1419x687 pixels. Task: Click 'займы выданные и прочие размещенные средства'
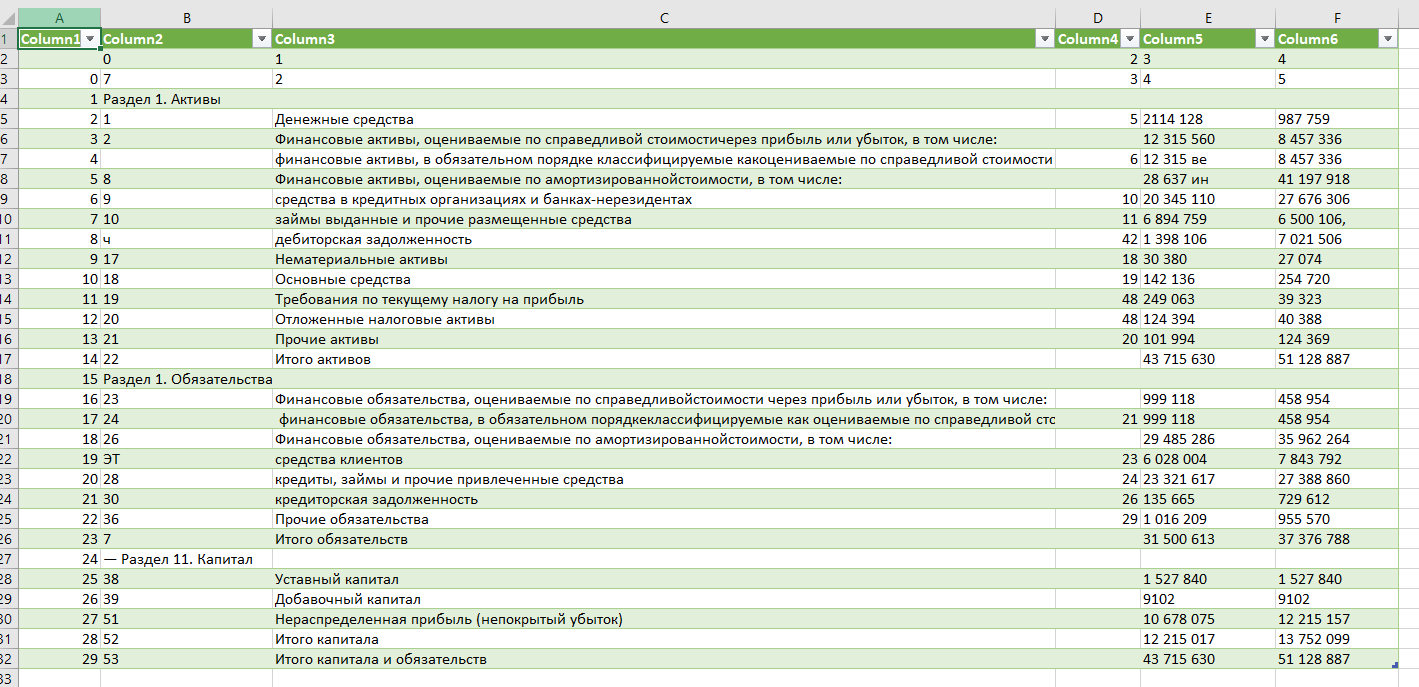[664, 219]
